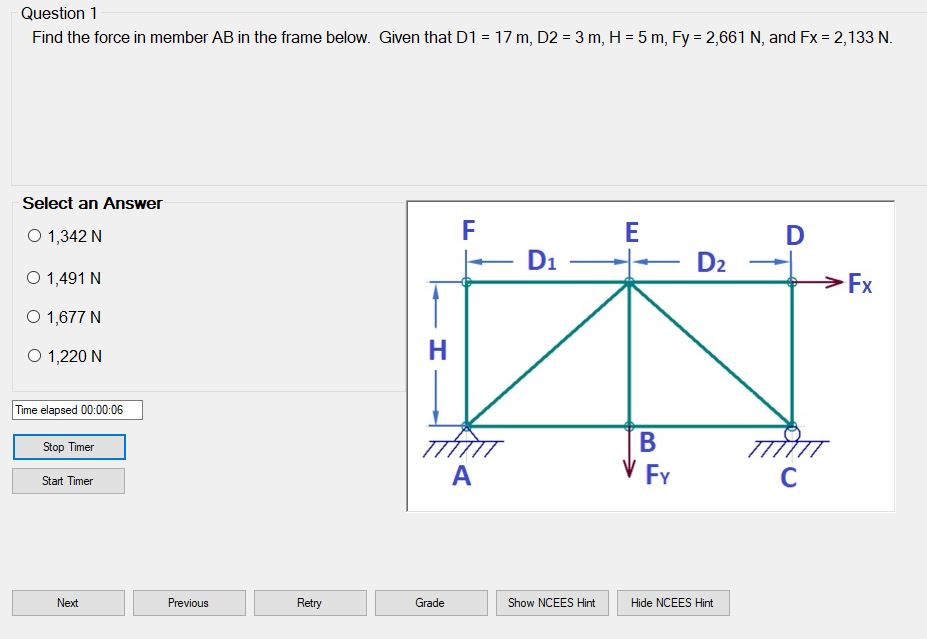Click the D1 dimension label in the diagram
Viewport: 927px width, 639px height.
(x=544, y=261)
